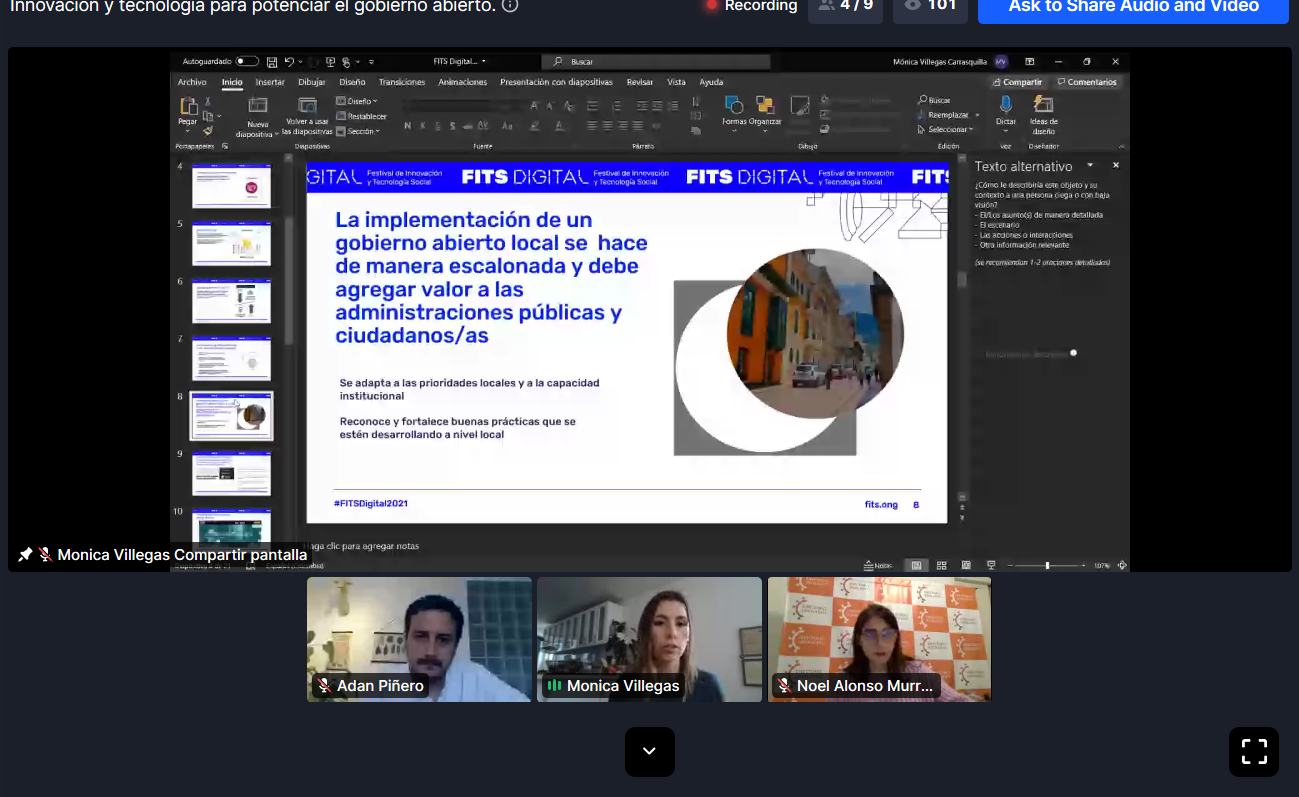
Task: Click the Dictar microphone icon
Action: (x=1005, y=105)
